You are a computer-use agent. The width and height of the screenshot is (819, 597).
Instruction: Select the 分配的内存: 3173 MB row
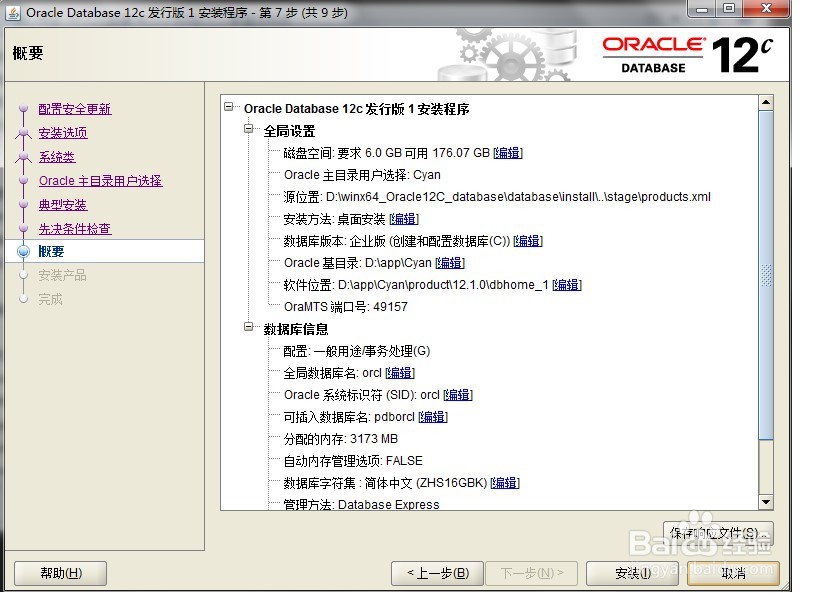coord(341,439)
